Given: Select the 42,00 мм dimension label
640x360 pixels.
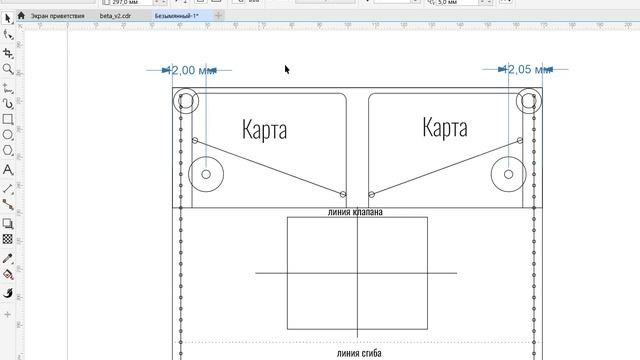Looking at the screenshot, I should coord(191,70).
